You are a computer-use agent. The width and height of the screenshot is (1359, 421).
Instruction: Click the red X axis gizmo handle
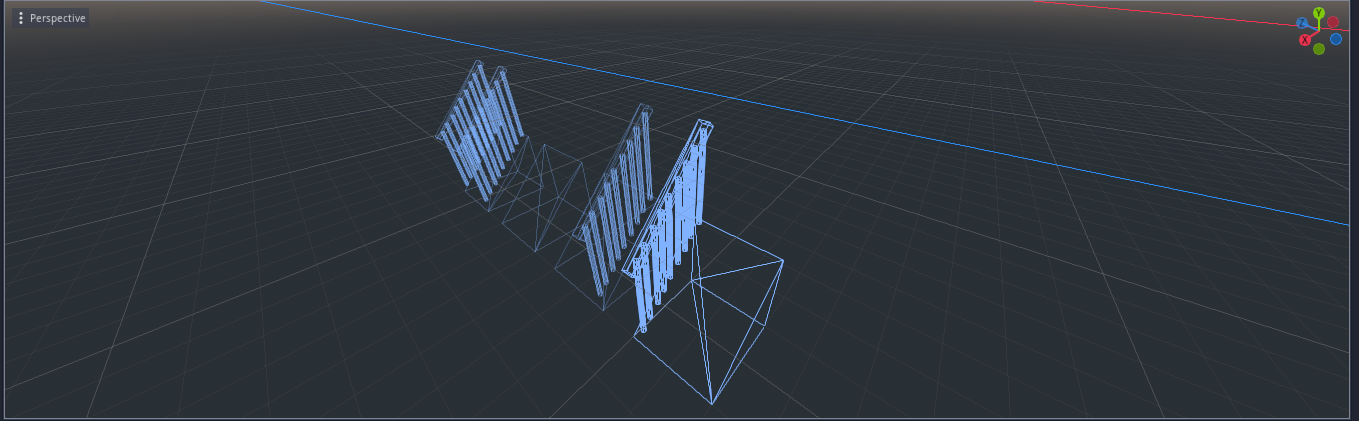pos(1305,40)
